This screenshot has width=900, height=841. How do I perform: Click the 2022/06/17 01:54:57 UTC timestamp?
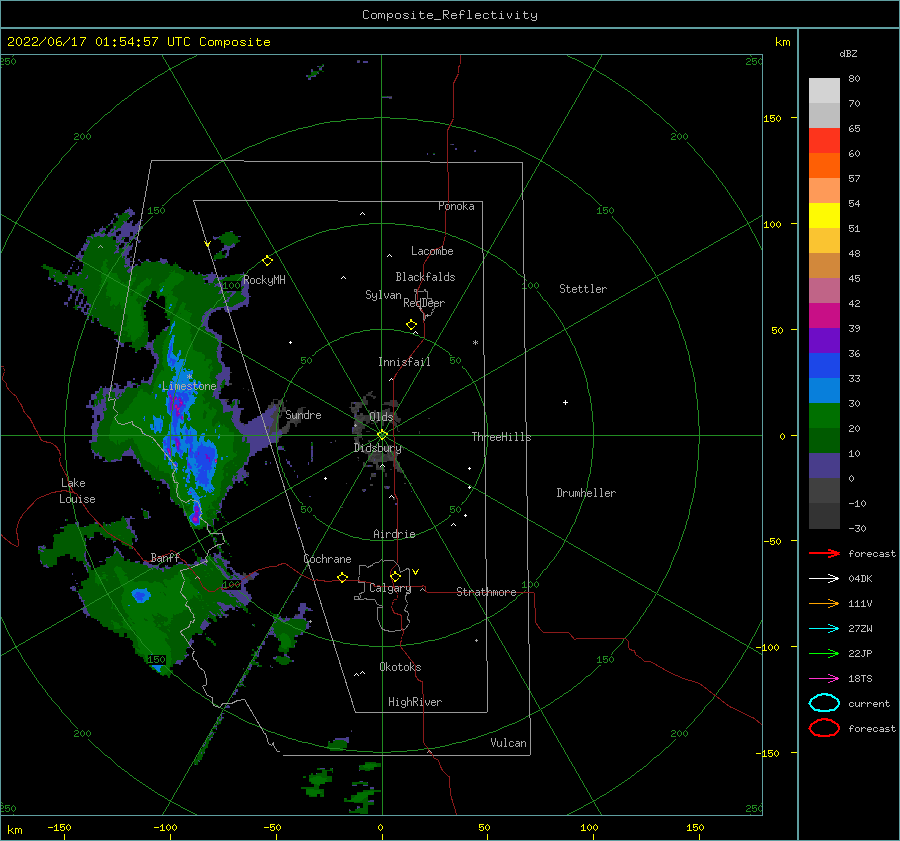[98, 42]
